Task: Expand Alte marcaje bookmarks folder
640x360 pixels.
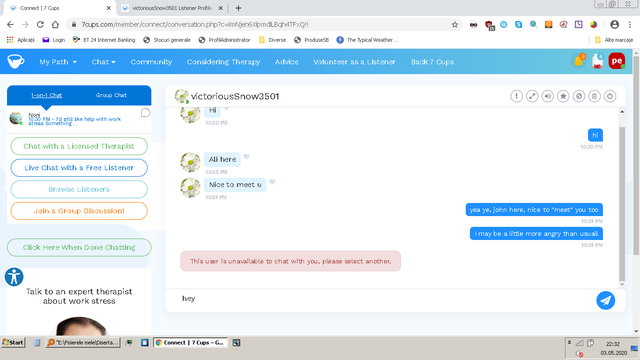Action: point(614,40)
